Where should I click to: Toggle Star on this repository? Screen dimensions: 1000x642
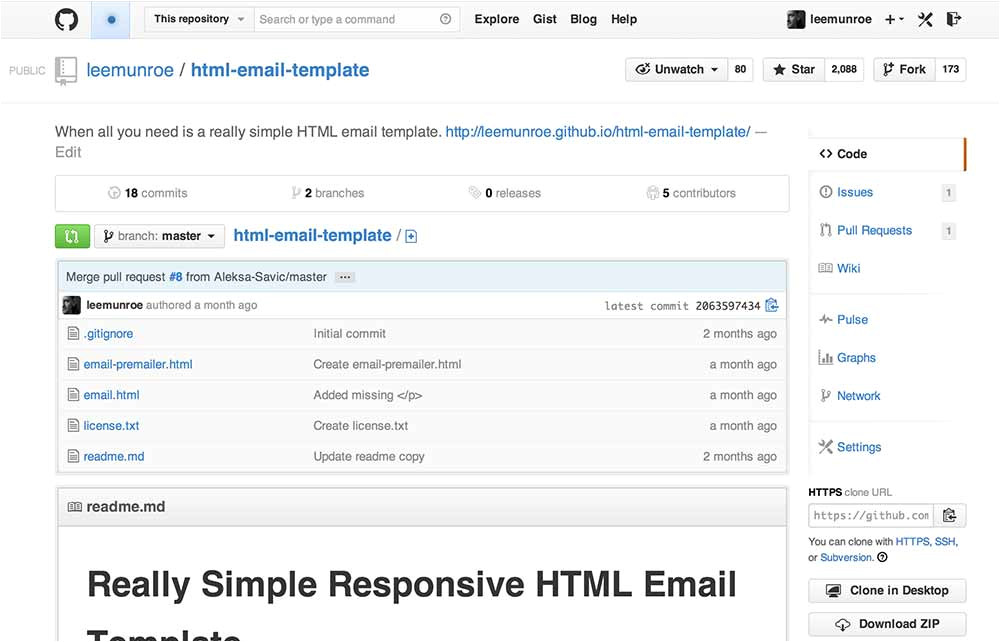click(794, 70)
